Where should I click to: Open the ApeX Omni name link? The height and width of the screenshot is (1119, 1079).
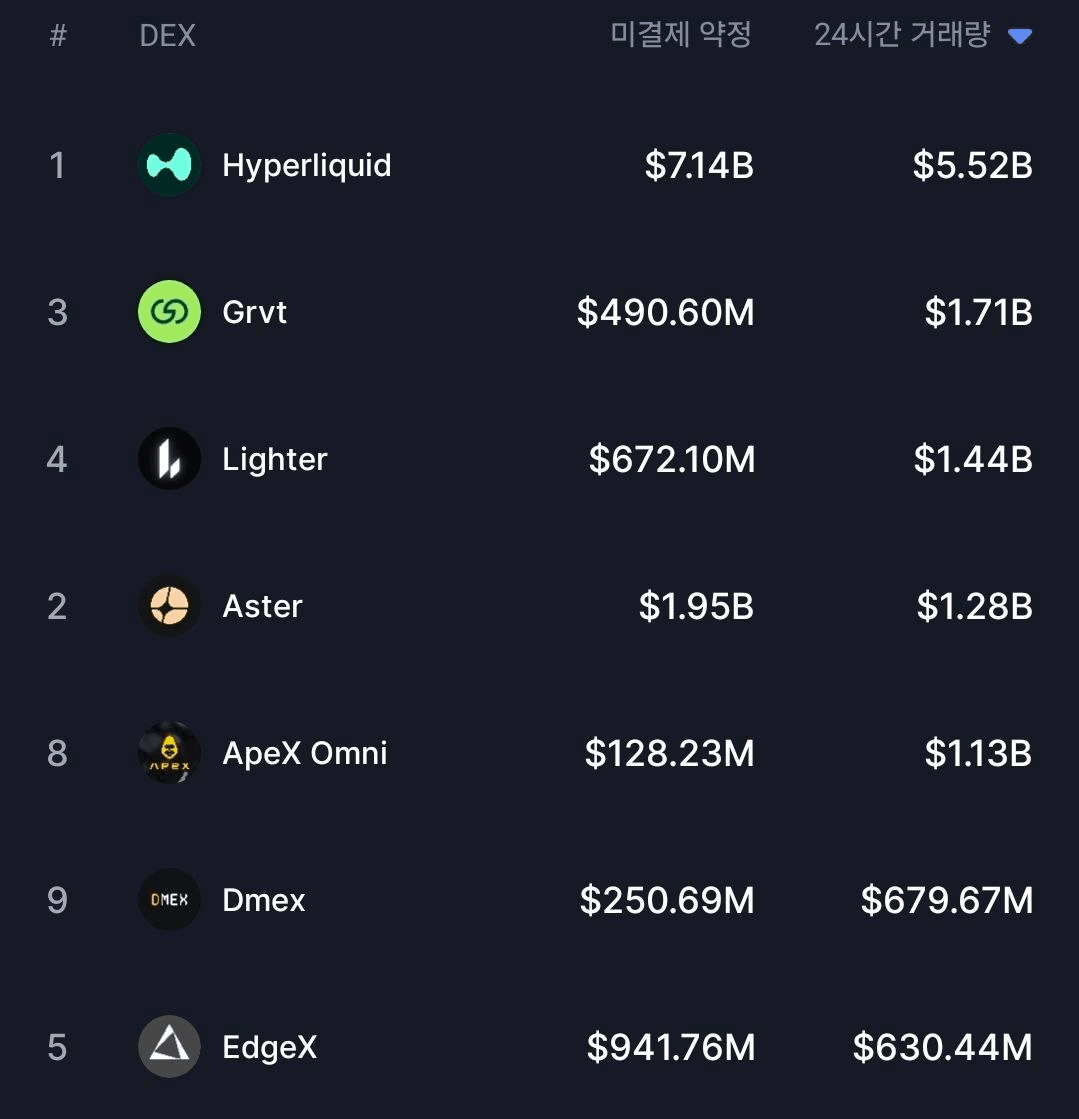304,753
